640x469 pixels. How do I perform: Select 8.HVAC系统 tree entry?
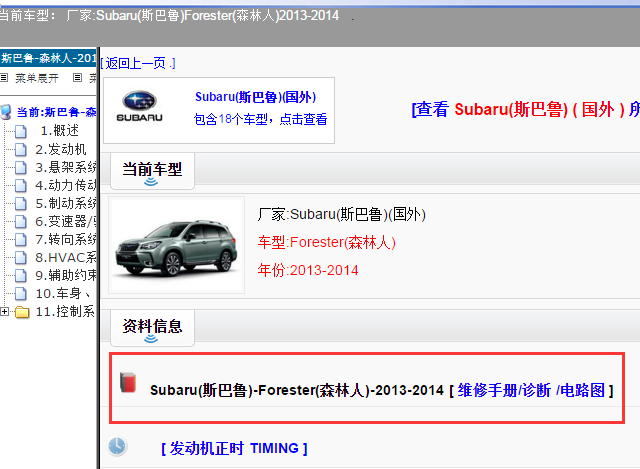[x=66, y=257]
